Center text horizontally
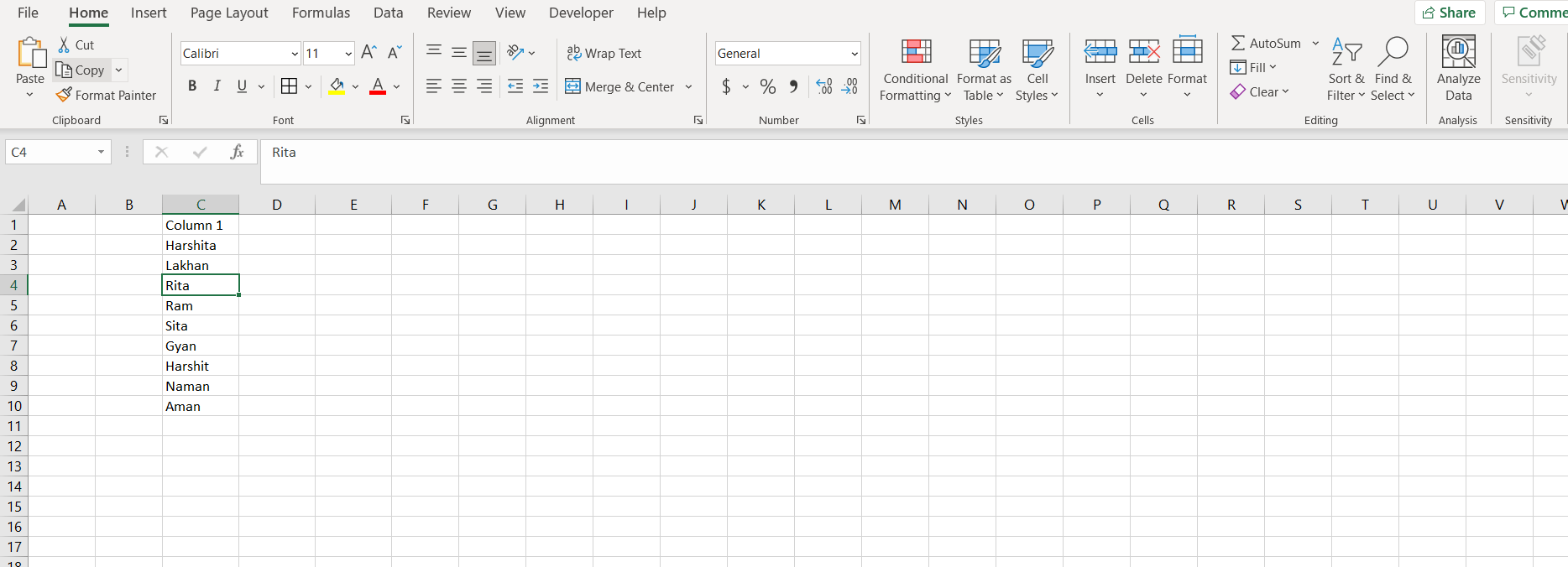This screenshot has height=567, width=1568. coord(459,86)
